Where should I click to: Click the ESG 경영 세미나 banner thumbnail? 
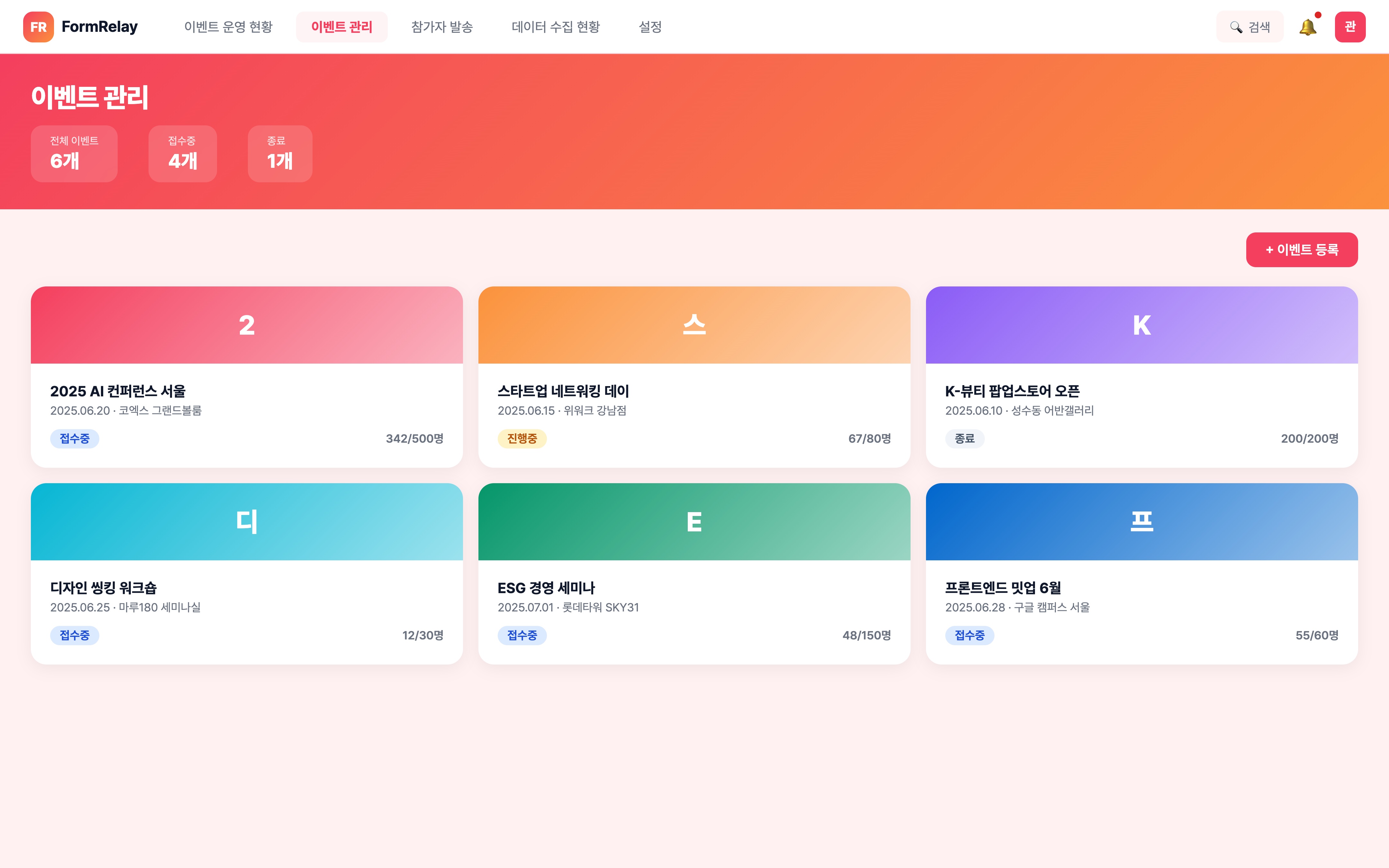click(694, 521)
